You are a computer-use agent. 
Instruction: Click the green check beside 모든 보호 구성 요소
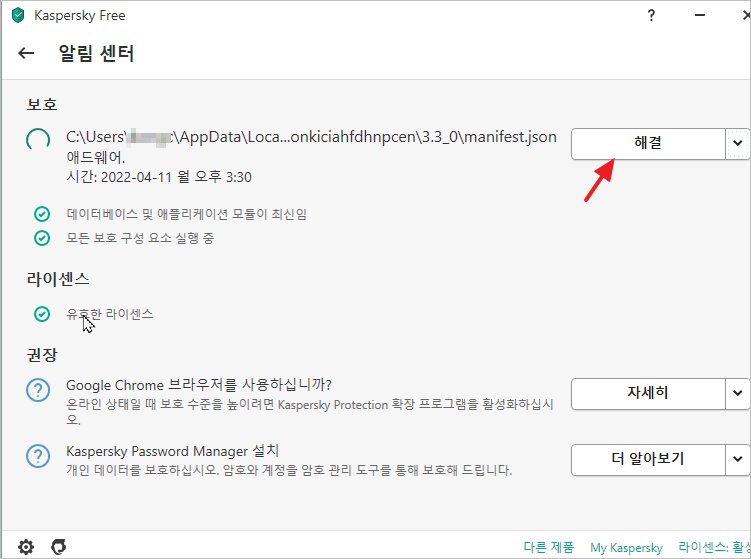(x=42, y=238)
